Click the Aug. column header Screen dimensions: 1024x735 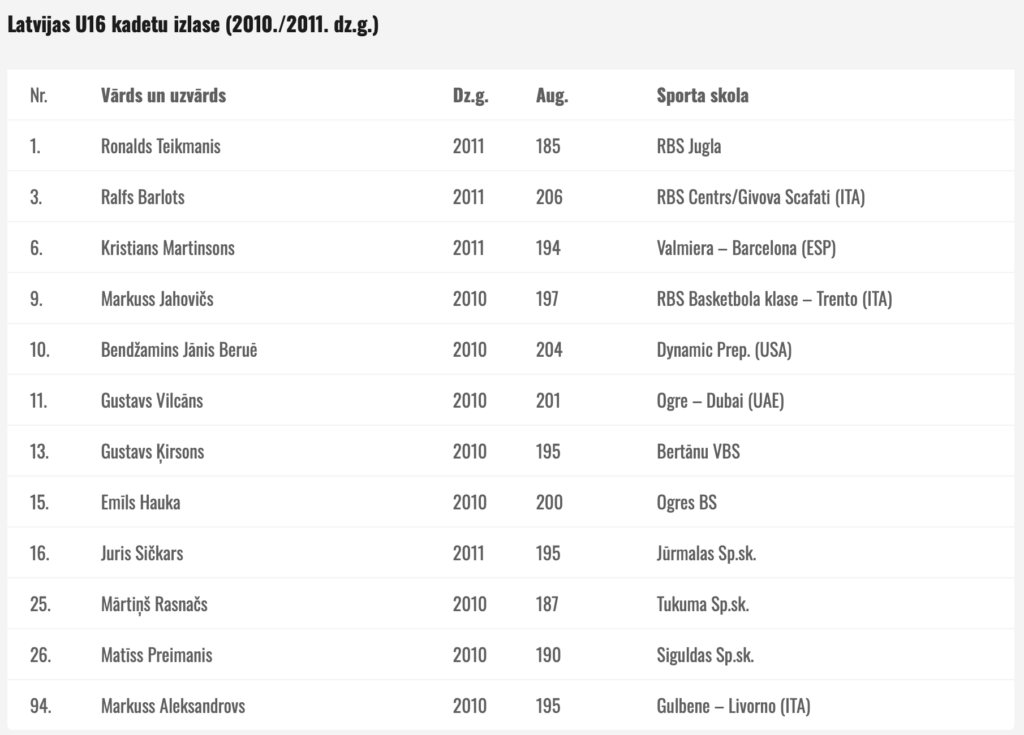pyautogui.click(x=552, y=96)
